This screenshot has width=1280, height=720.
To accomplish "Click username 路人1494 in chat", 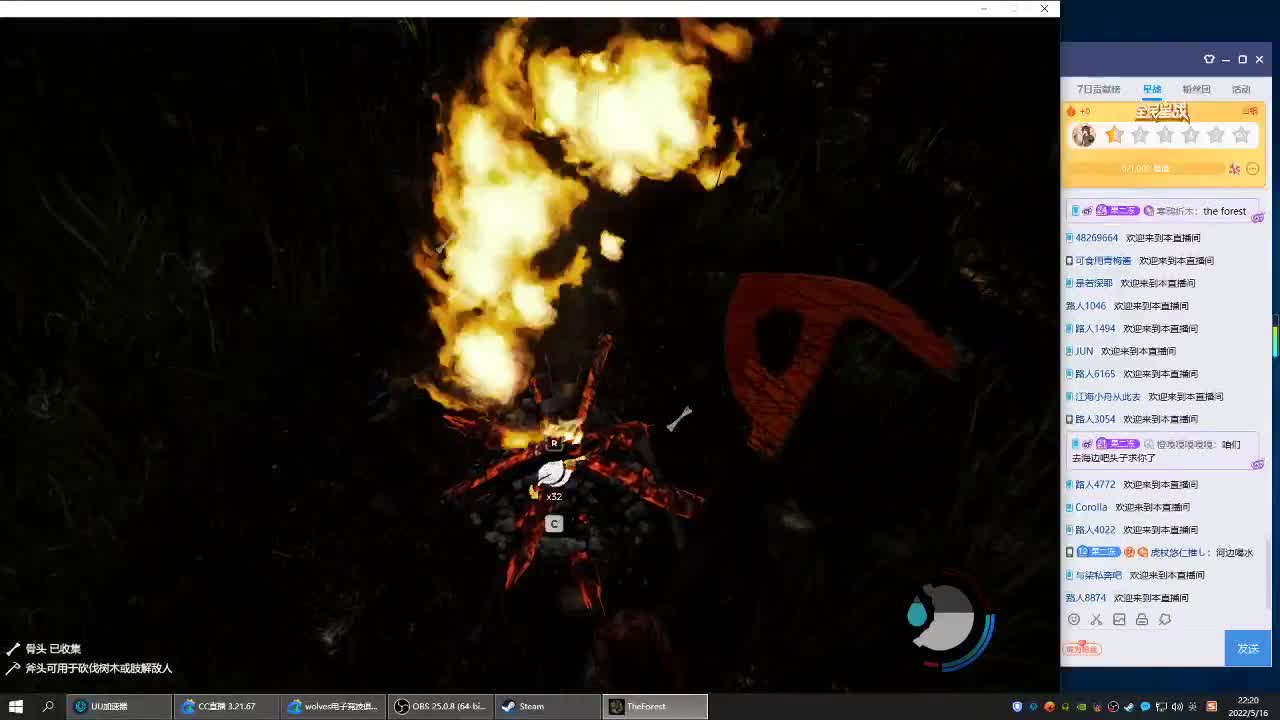I will 1095,329.
